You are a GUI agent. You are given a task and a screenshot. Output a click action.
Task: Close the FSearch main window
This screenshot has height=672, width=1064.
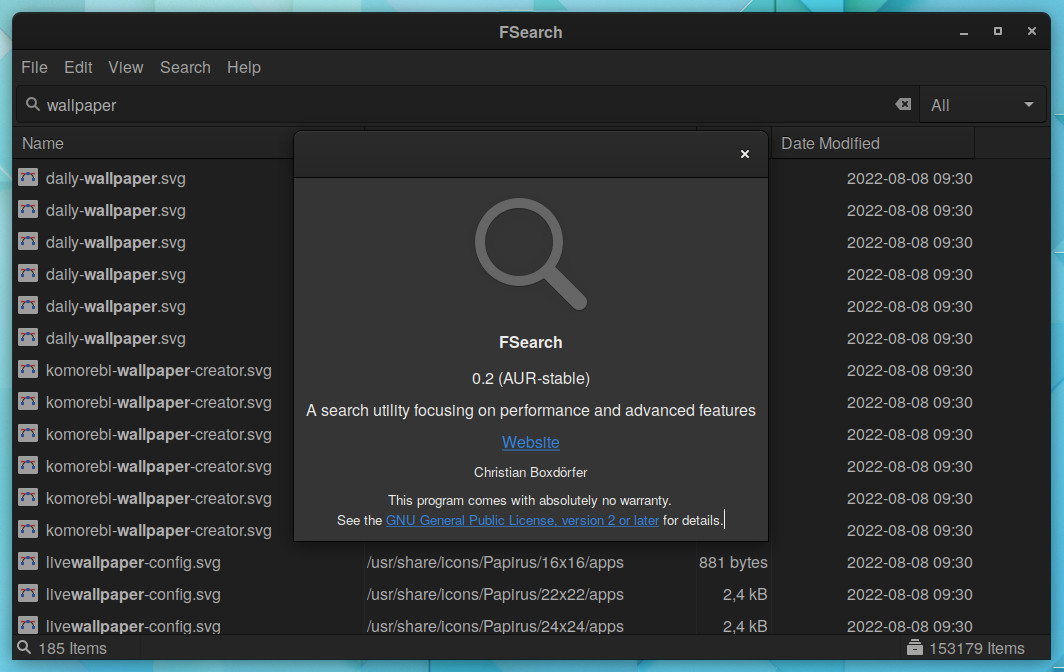pos(1031,31)
